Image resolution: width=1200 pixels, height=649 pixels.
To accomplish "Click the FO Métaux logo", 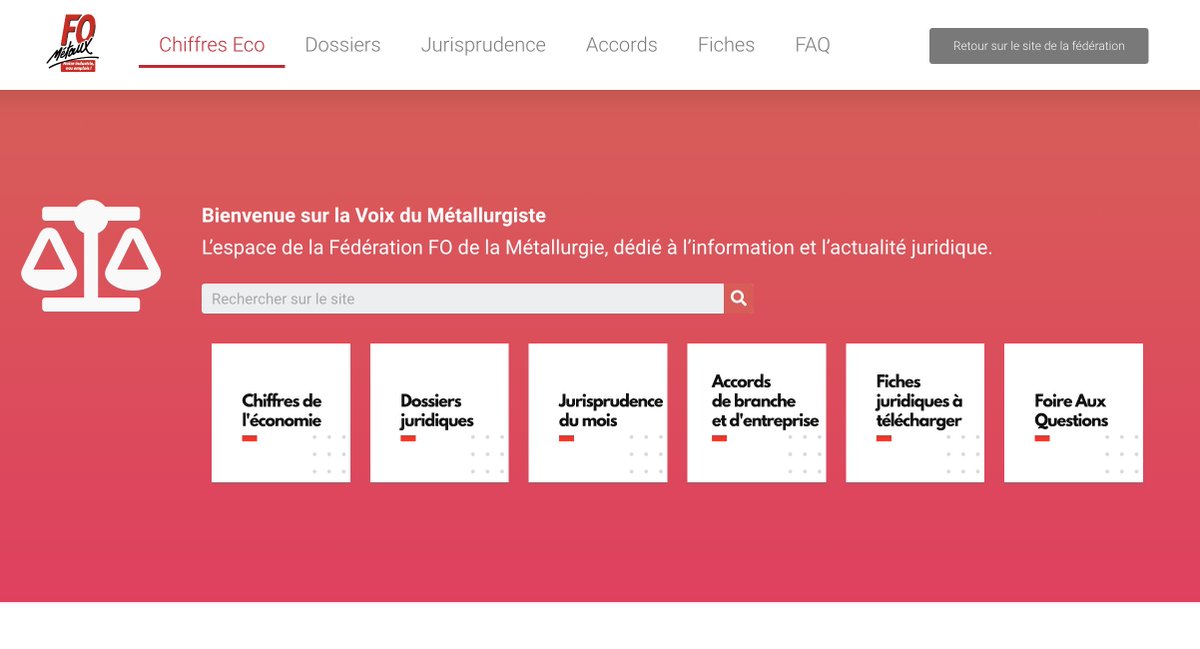I will click(x=73, y=44).
